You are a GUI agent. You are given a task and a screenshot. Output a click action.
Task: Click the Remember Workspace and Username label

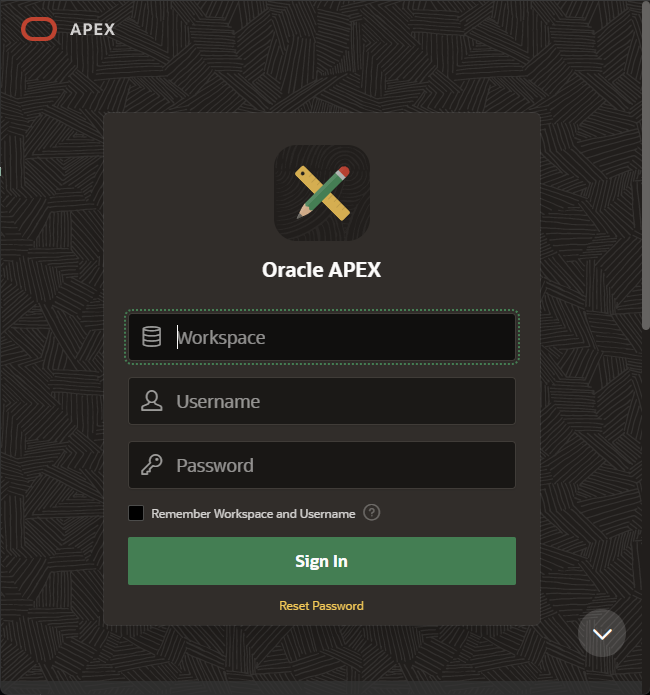click(x=253, y=514)
